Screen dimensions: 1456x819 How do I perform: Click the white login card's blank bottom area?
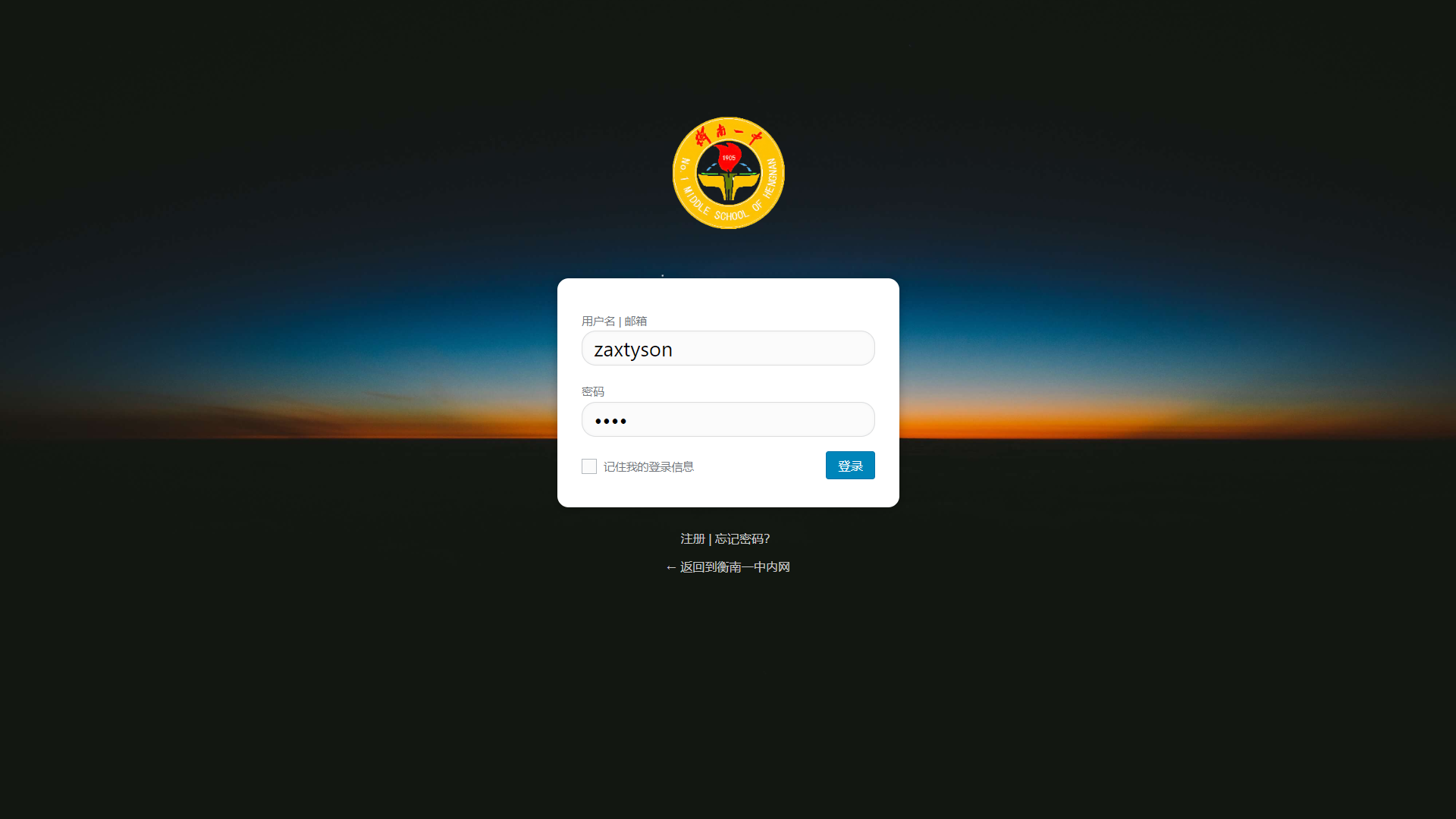pos(728,494)
